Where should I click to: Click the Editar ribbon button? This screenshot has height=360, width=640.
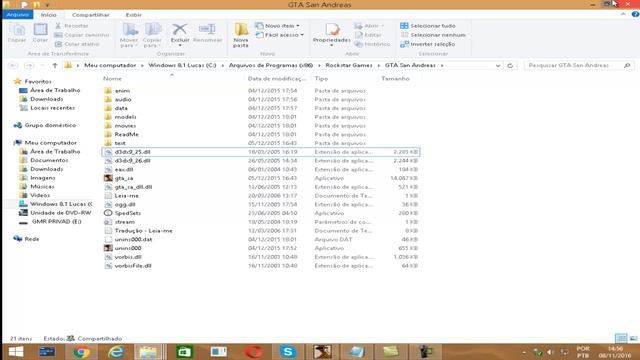368,35
